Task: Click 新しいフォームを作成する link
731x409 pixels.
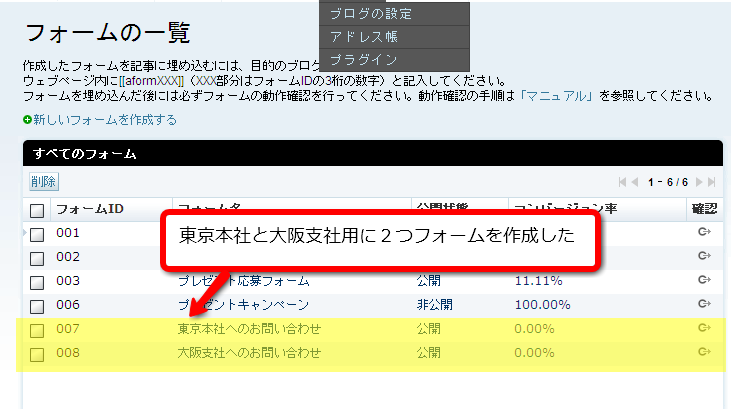Action: coord(104,120)
